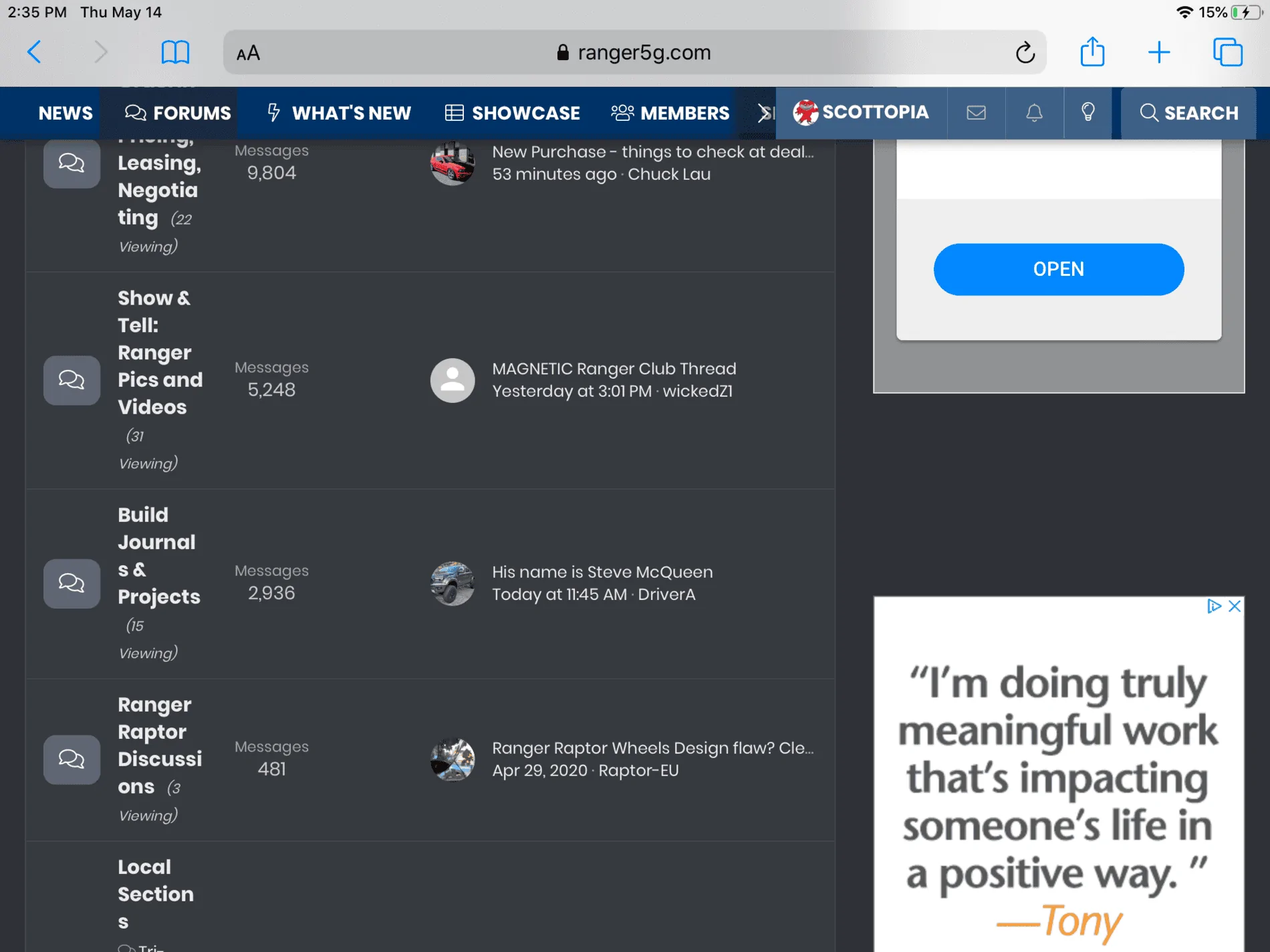Open the SHOWCASE nav tab
1270x952 pixels.
point(513,113)
